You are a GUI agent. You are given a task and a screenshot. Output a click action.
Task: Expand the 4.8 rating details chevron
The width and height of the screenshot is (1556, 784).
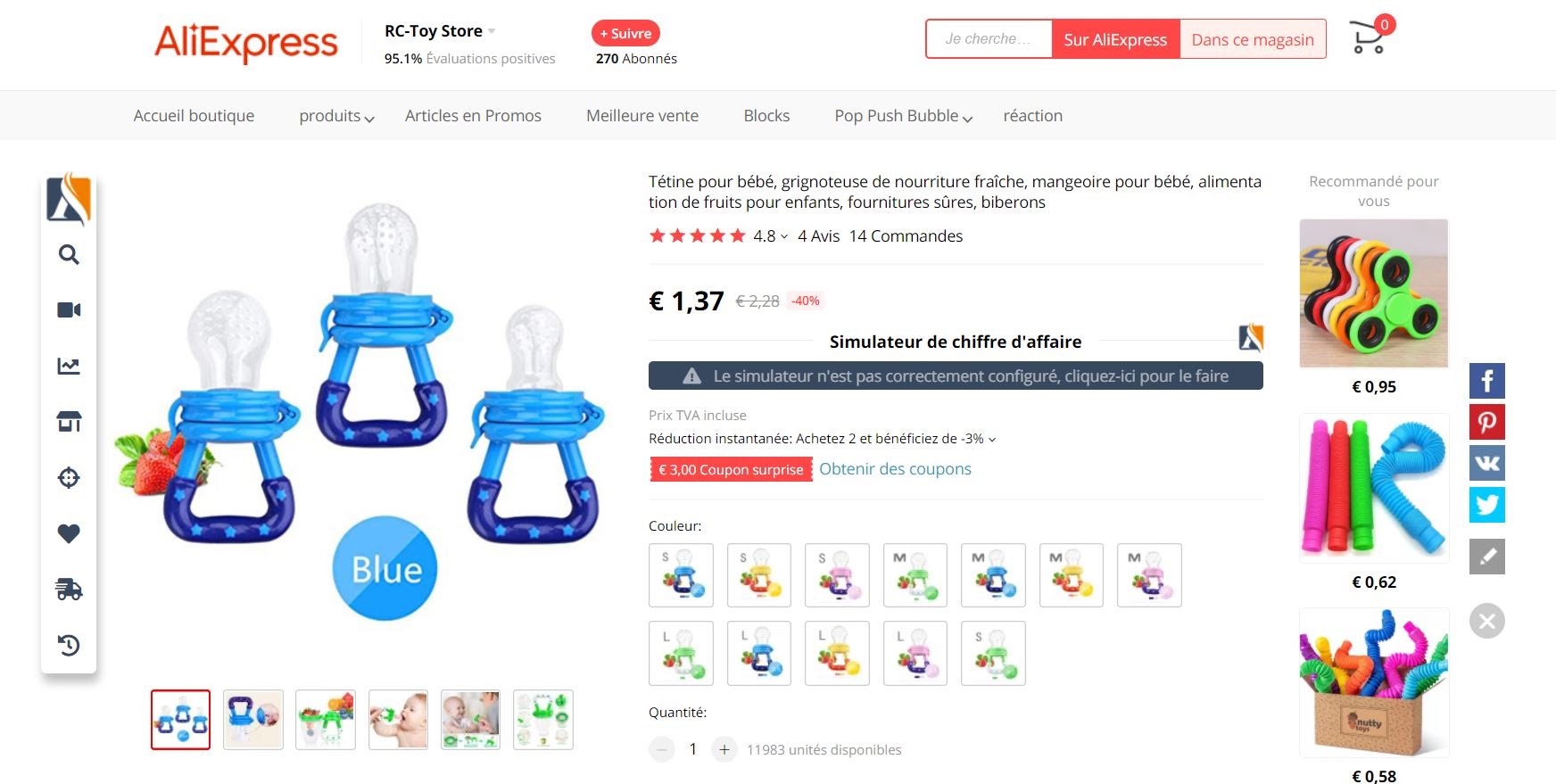pyautogui.click(x=784, y=236)
